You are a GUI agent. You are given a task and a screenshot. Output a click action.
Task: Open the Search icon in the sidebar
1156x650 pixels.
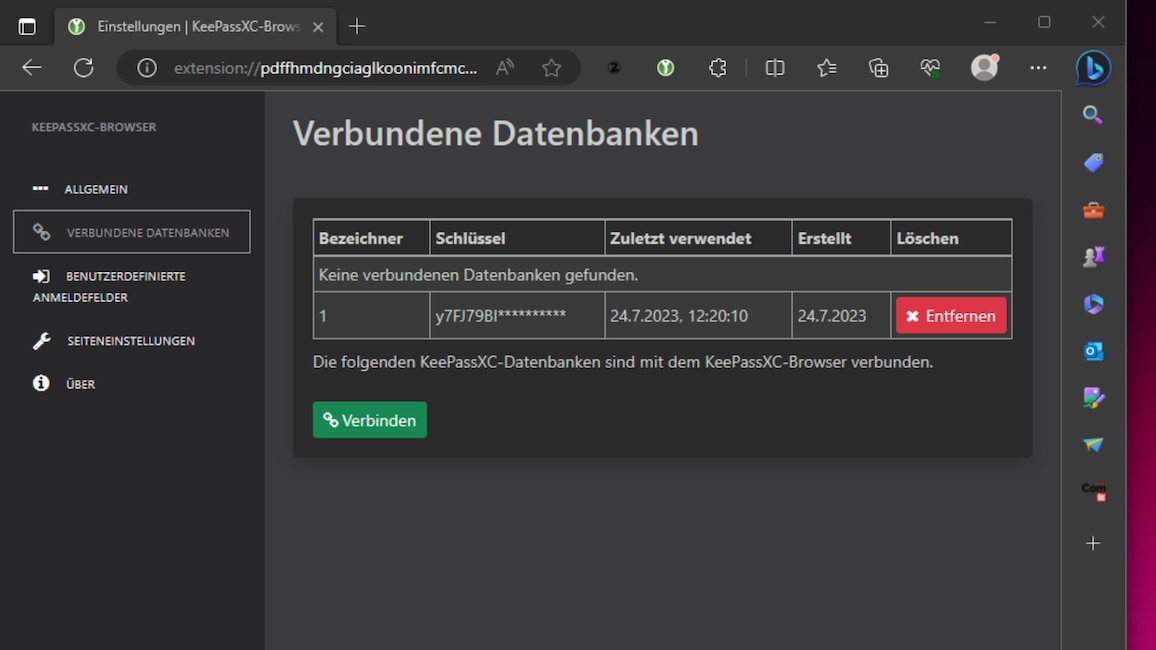coord(1092,115)
